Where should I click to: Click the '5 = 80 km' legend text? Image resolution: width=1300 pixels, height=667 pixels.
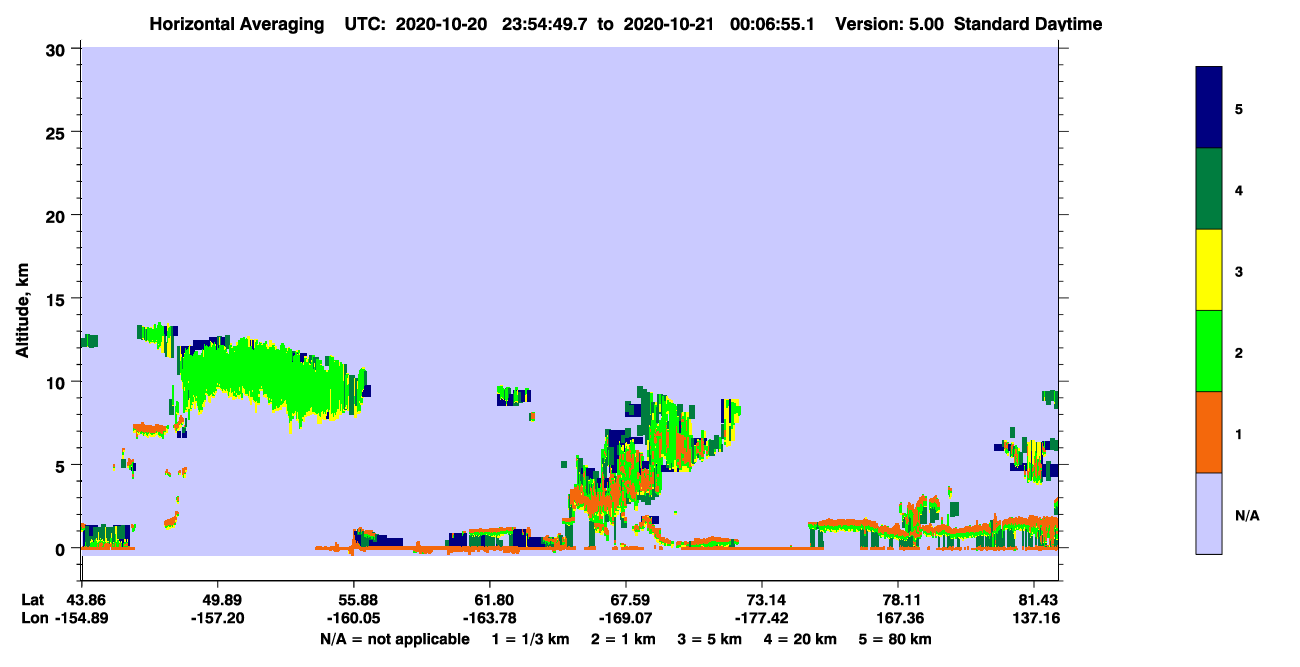(x=896, y=639)
